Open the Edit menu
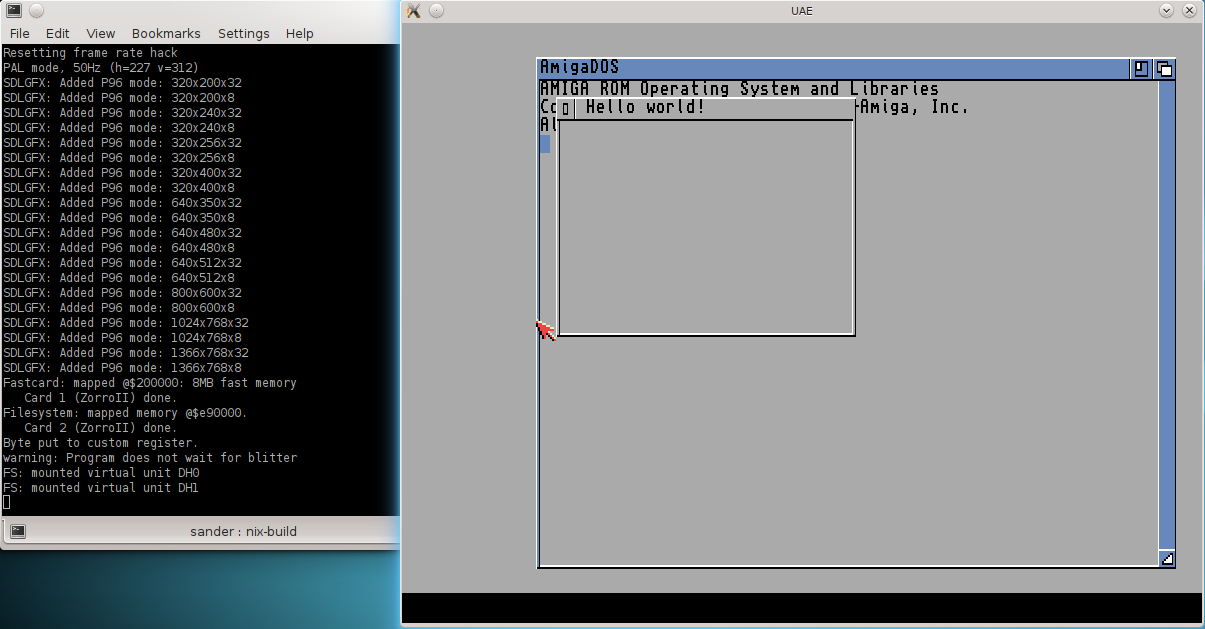 coord(57,33)
